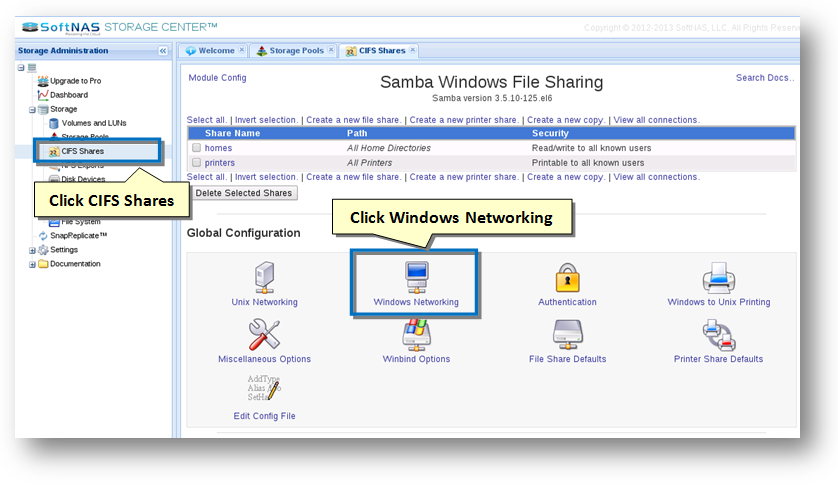Screen dimensions: 838x486
Task: Open Edit Config File icon
Action: coord(264,389)
